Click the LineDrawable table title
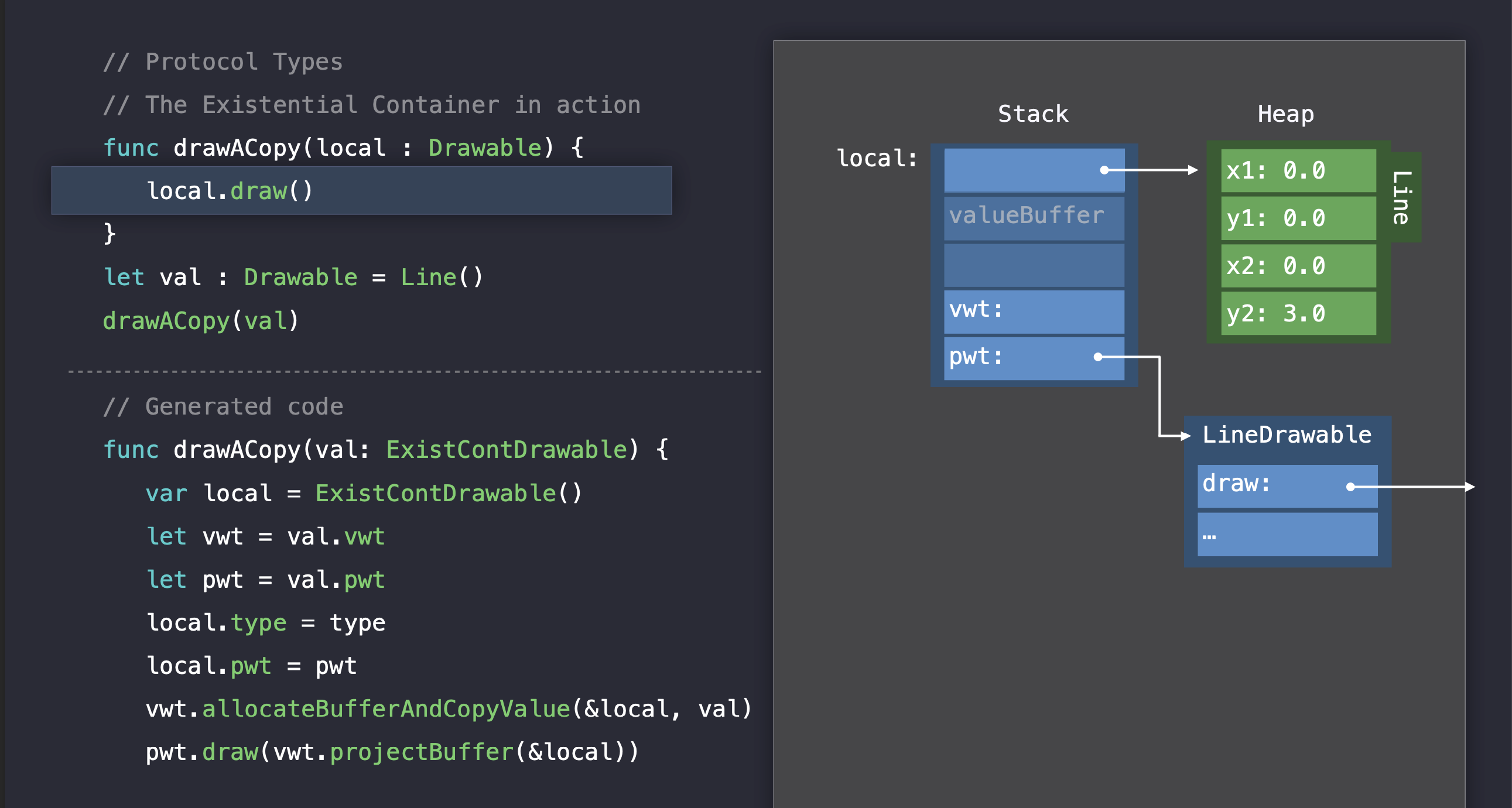Screen dimensions: 1512x808 pos(1287,435)
